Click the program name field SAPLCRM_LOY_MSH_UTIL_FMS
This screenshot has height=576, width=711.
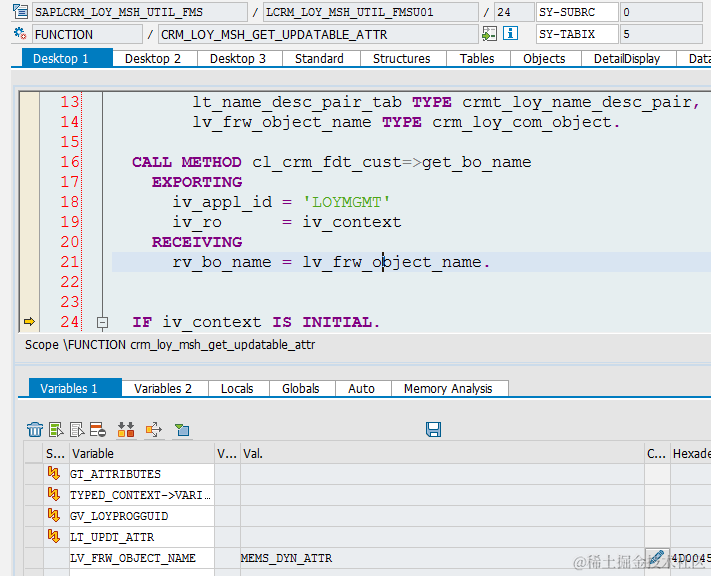(140, 12)
